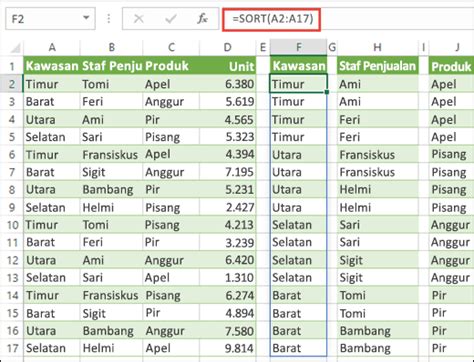Image resolution: width=474 pixels, height=362 pixels.
Task: Click the formula bar options dots
Action: 109,19
